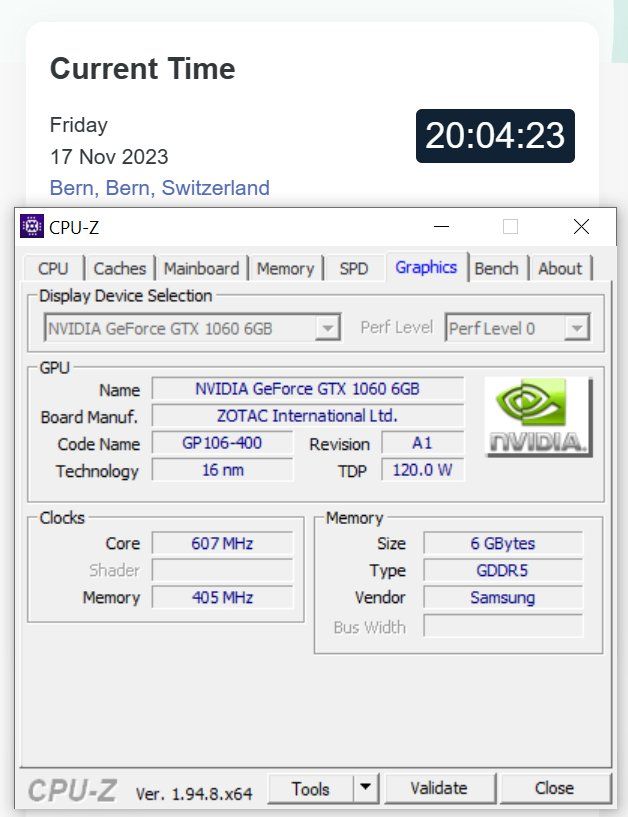Click the Code Name label
This screenshot has width=628, height=817.
pyautogui.click(x=98, y=444)
